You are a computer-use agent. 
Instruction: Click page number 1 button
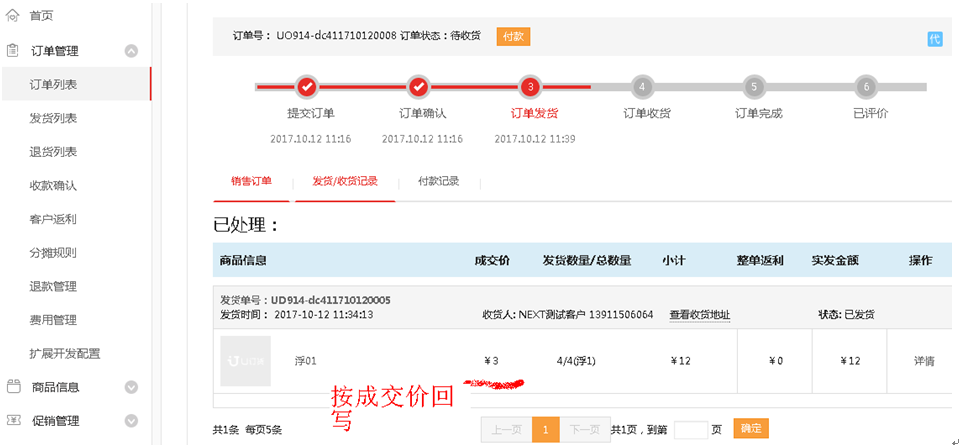click(545, 430)
